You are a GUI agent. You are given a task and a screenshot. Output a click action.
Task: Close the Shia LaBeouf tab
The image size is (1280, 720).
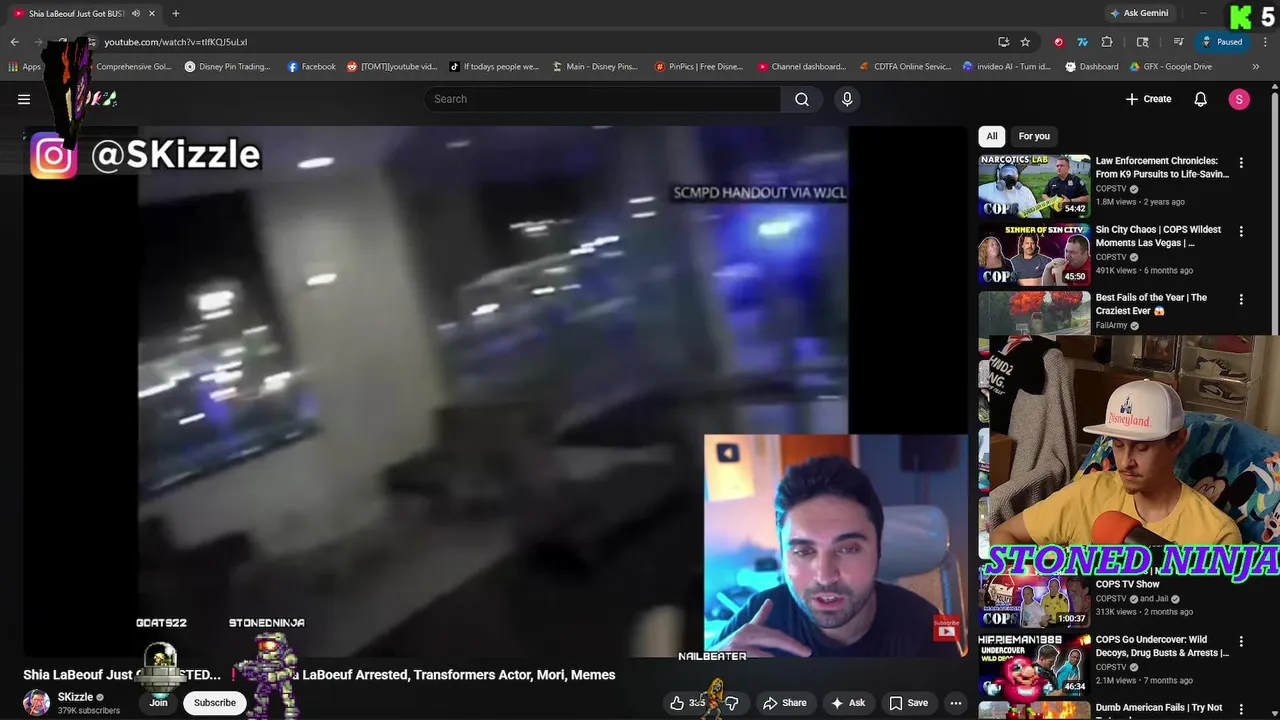pos(152,13)
